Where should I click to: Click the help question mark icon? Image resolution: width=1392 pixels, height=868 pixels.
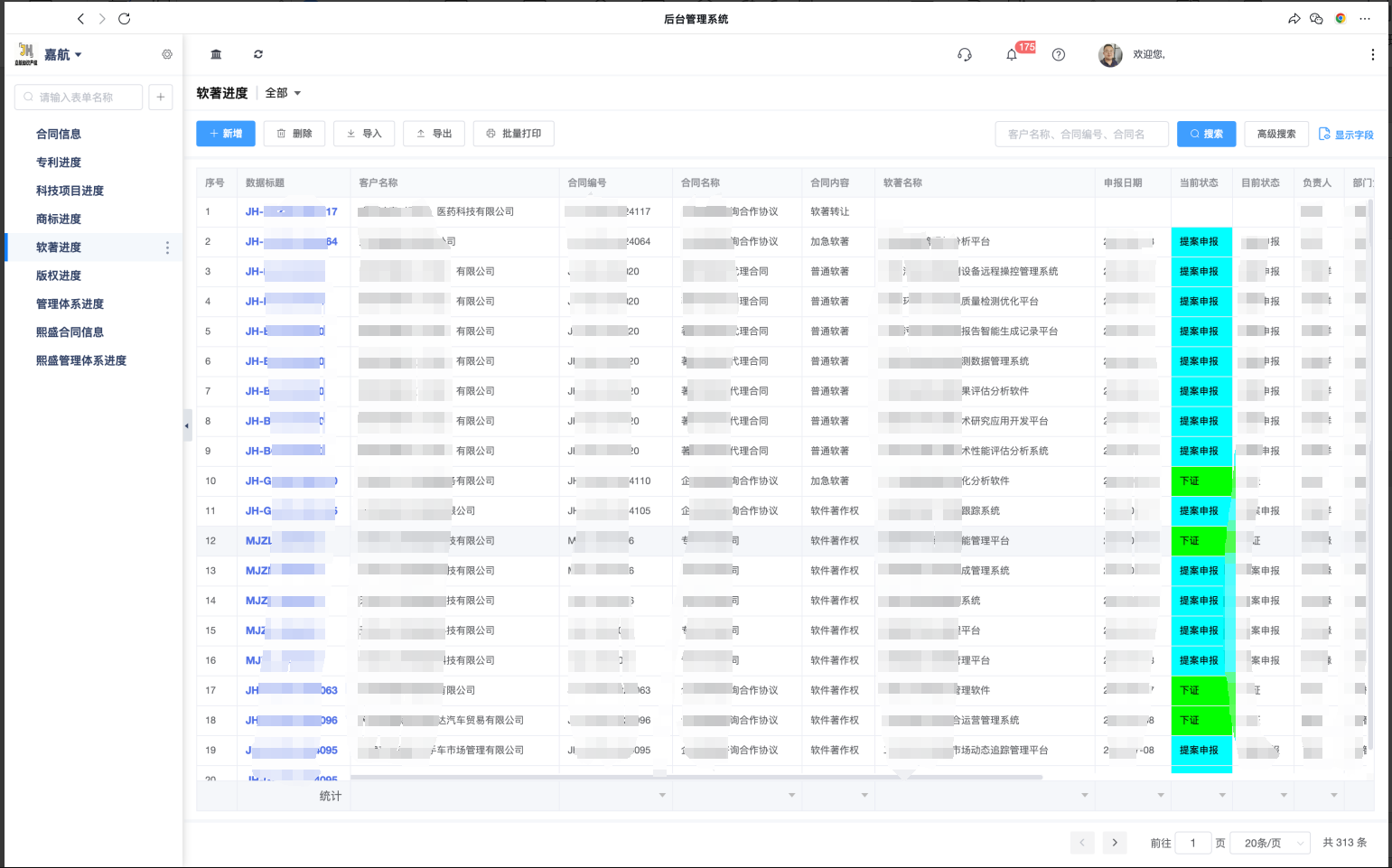click(1059, 55)
